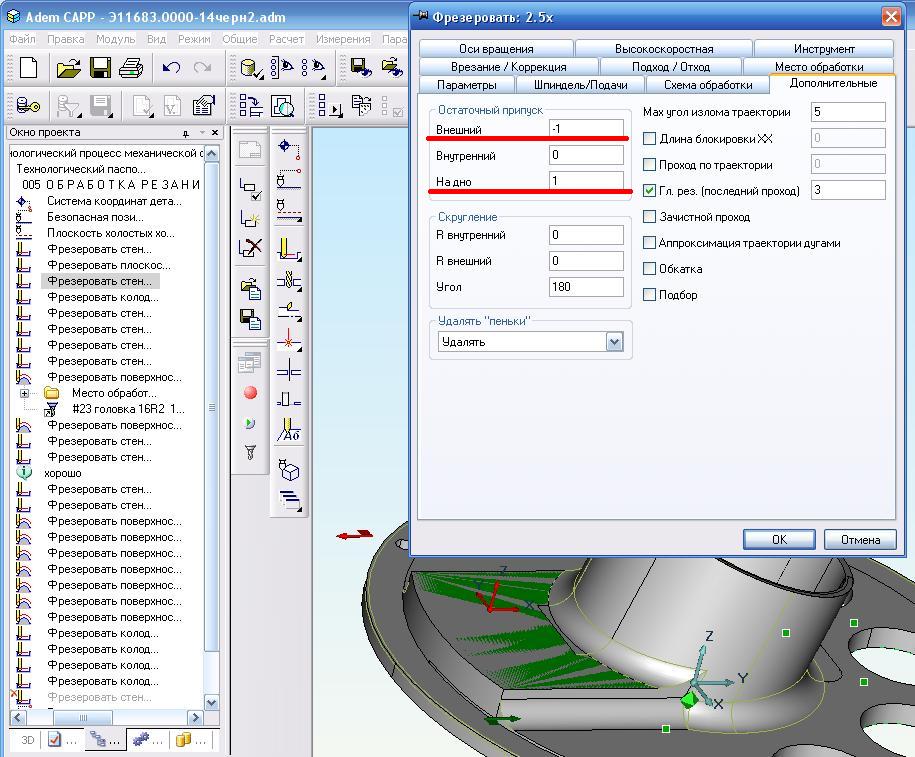Click the На дно allowance input field

pos(586,180)
